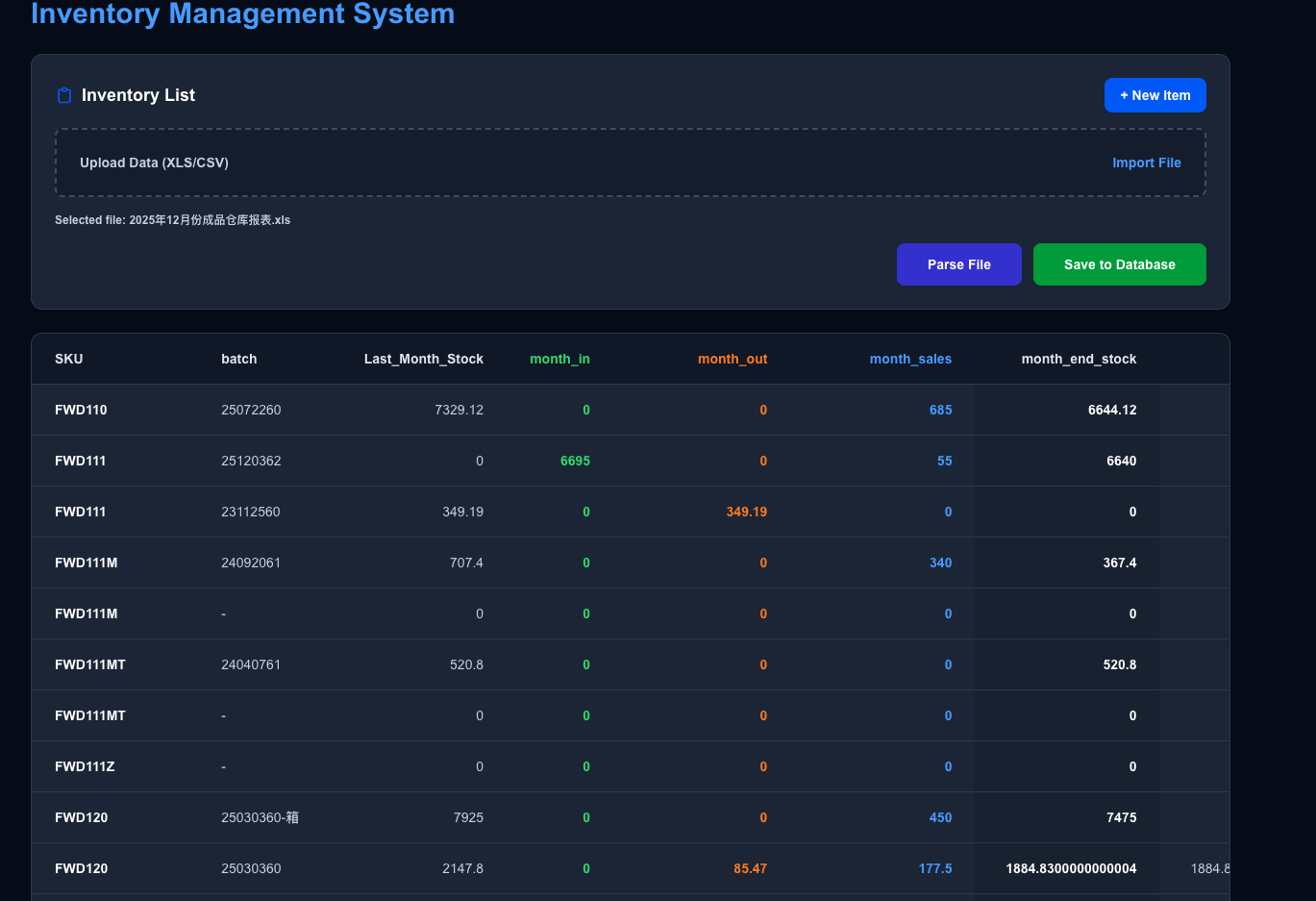The width and height of the screenshot is (1316, 901).
Task: Select the FWD110 SKU cell
Action: pos(81,410)
